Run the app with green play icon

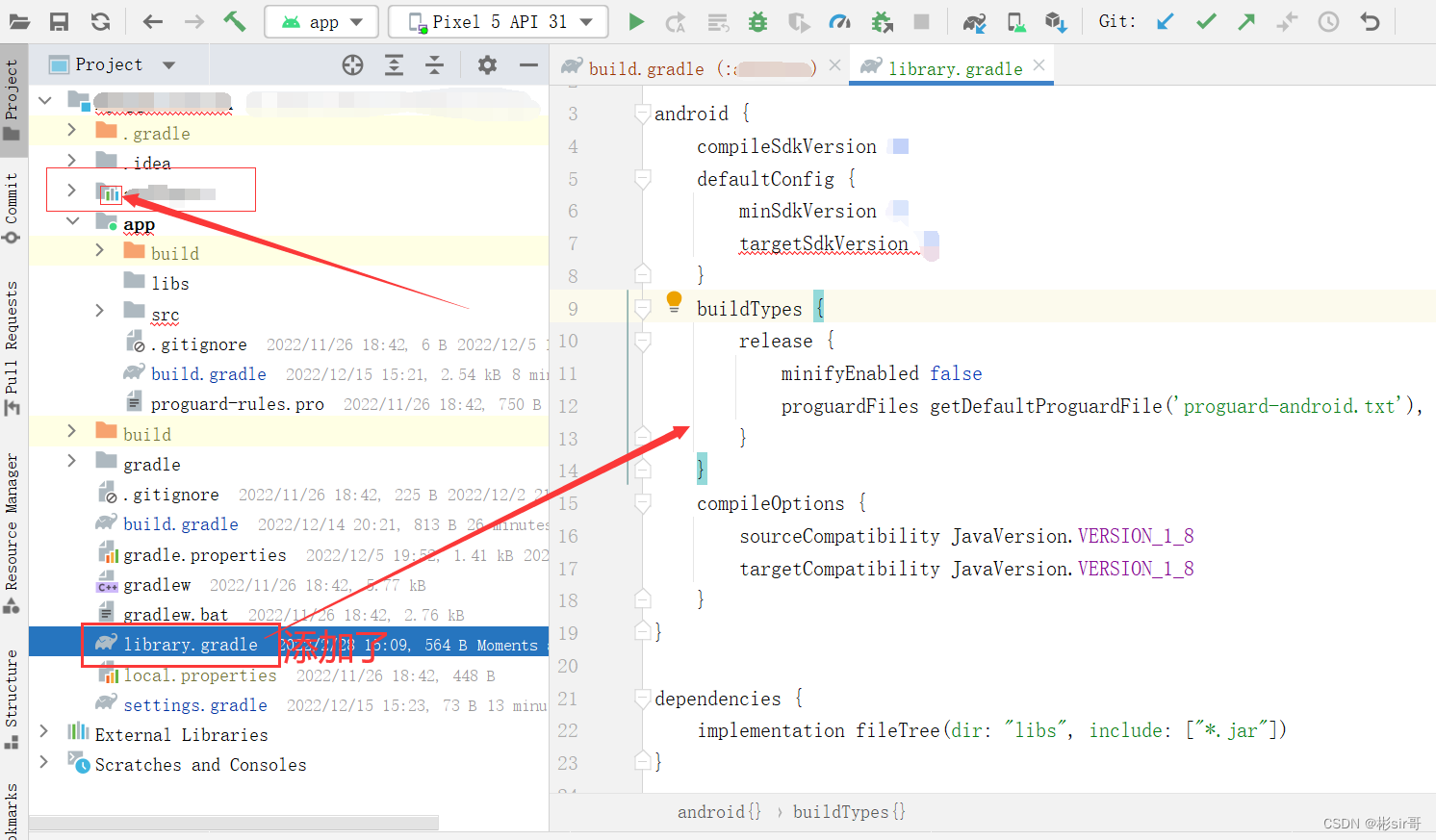coord(636,21)
